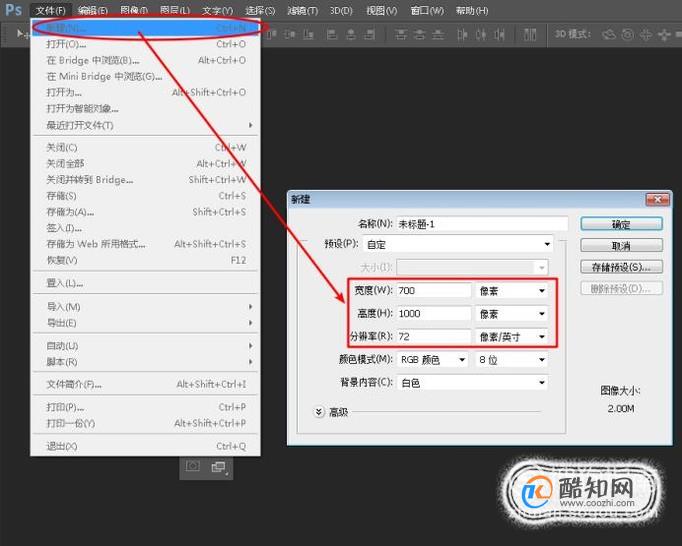Choose the highlighted 新建 Ctrl+N menu item
Image resolution: width=682 pixels, height=546 pixels.
point(146,28)
